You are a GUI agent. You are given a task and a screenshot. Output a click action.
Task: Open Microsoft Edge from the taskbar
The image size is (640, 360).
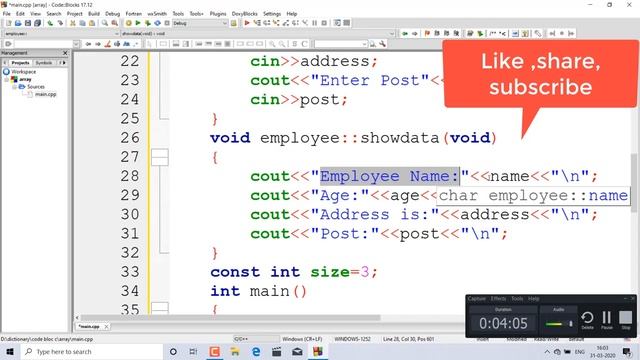[x=256, y=351]
